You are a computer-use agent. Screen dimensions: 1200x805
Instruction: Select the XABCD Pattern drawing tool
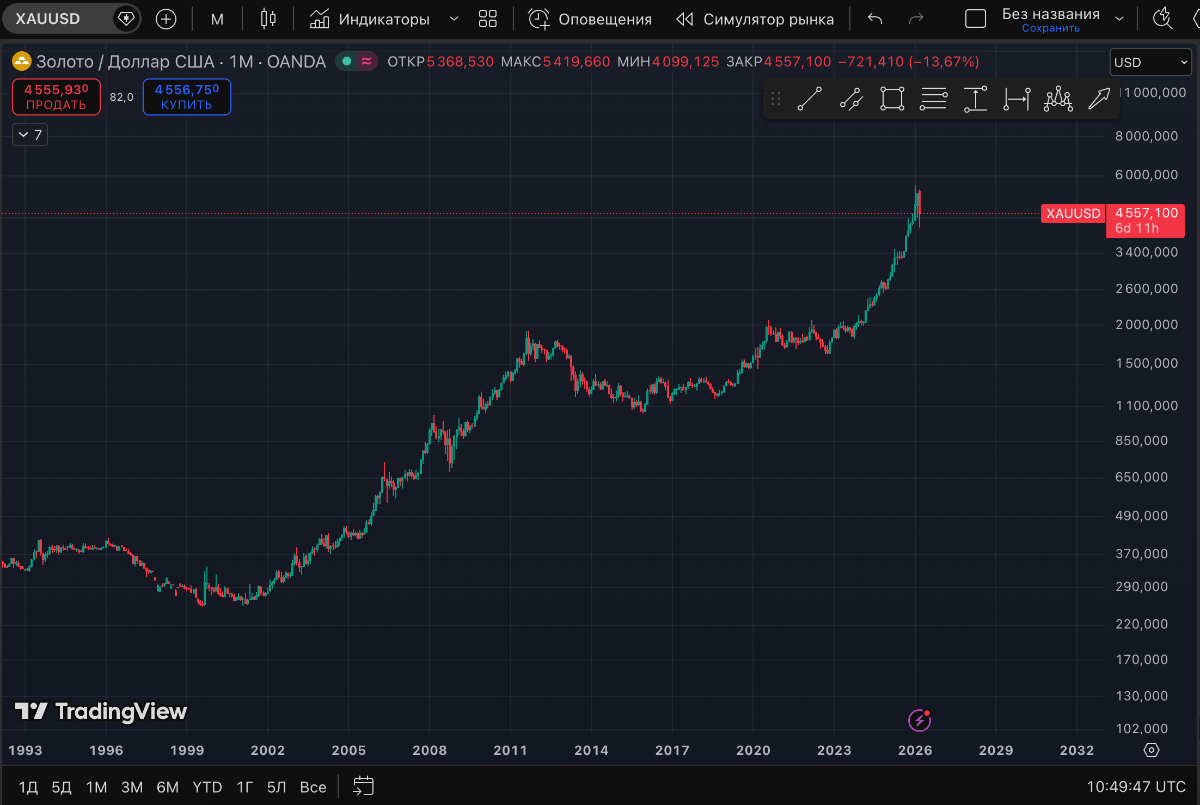(1057, 98)
